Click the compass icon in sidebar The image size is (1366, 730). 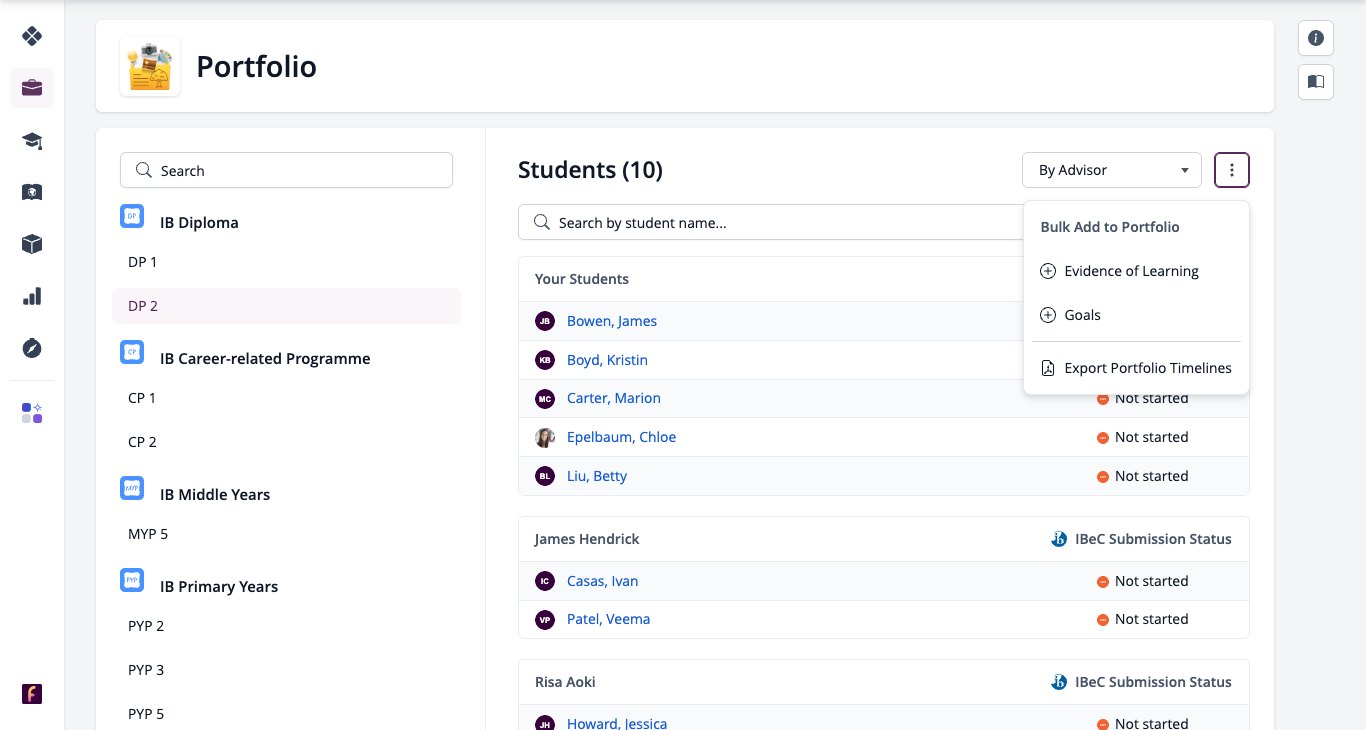click(x=32, y=348)
